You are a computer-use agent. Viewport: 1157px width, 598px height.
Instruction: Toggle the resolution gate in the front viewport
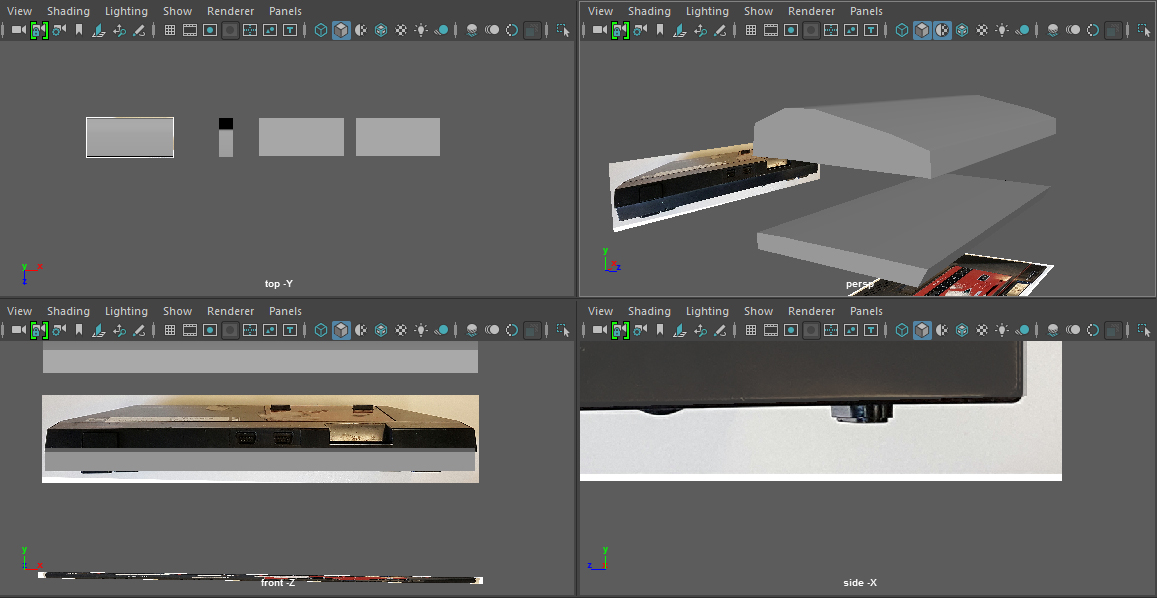click(210, 330)
